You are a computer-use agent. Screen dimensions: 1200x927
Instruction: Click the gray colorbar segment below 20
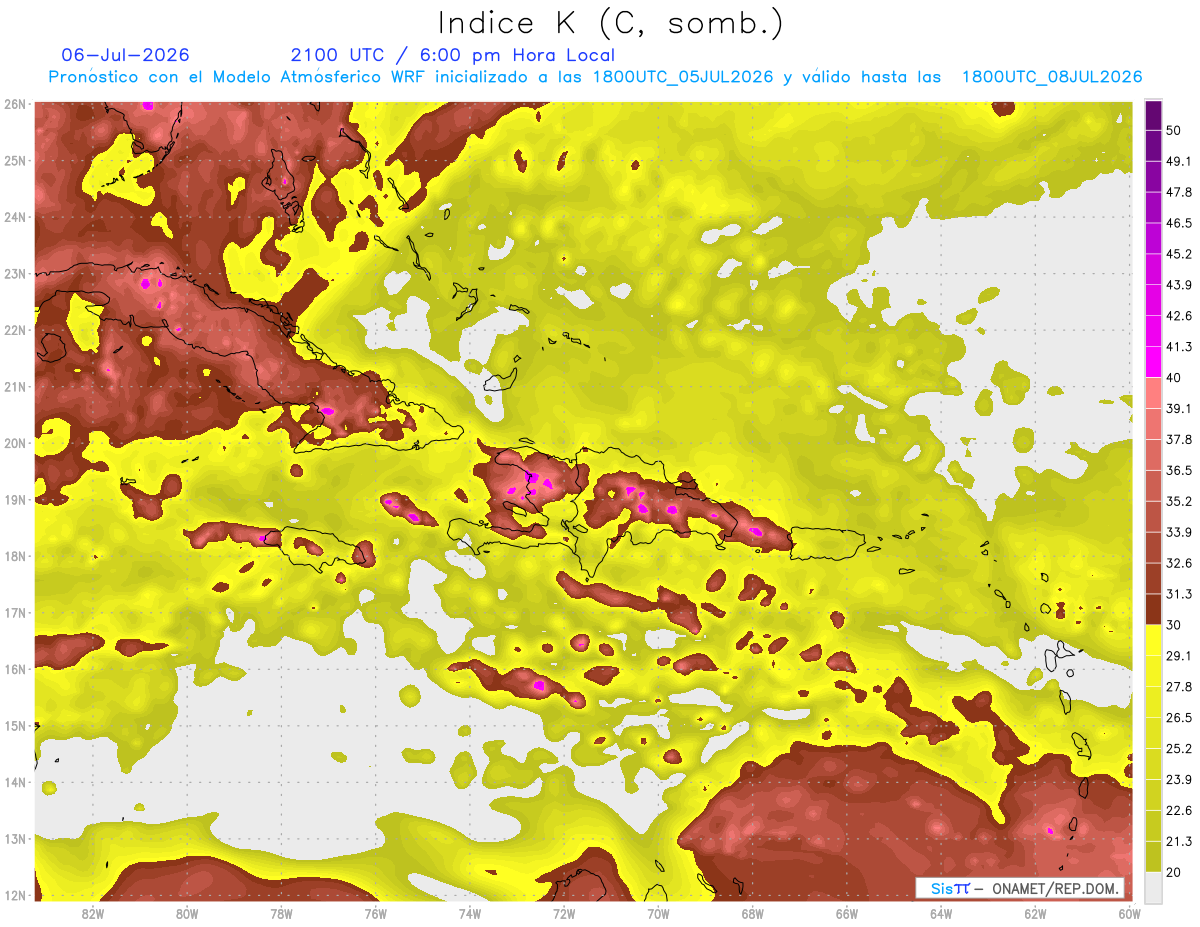(x=1153, y=887)
